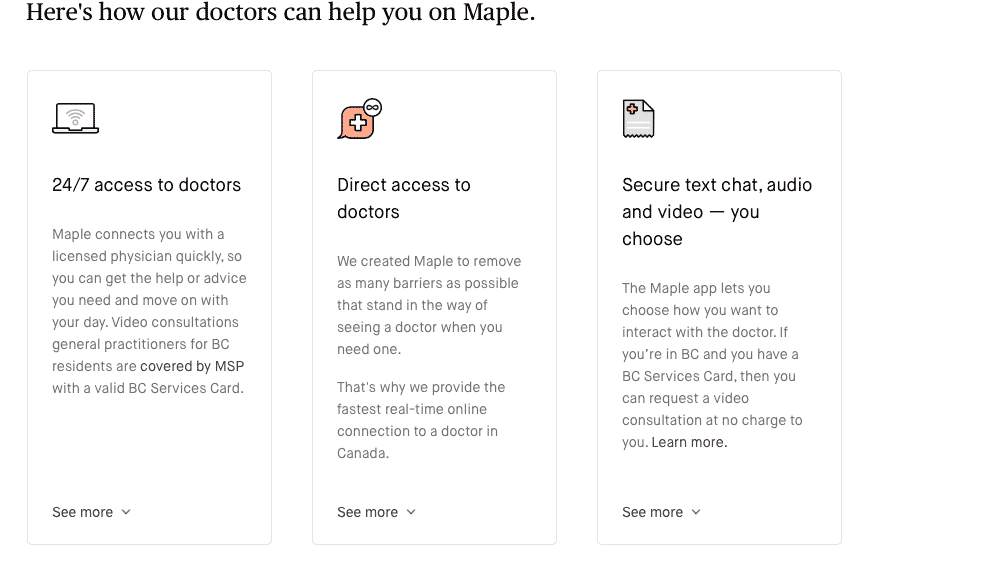The height and width of the screenshot is (580, 1003).
Task: Click the Direct access to doctors heading
Action: pyautogui.click(x=404, y=198)
